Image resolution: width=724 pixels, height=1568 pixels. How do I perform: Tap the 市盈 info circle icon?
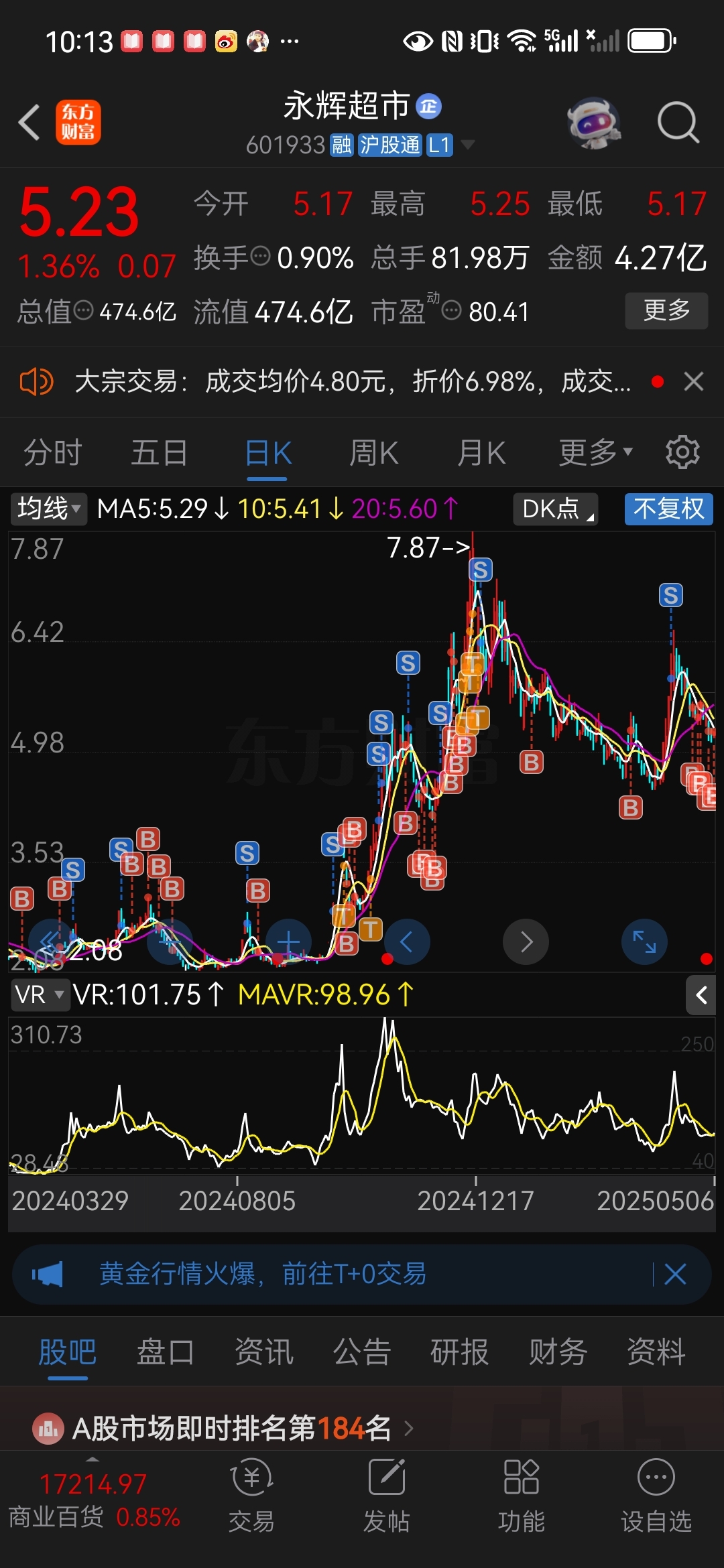tap(452, 310)
